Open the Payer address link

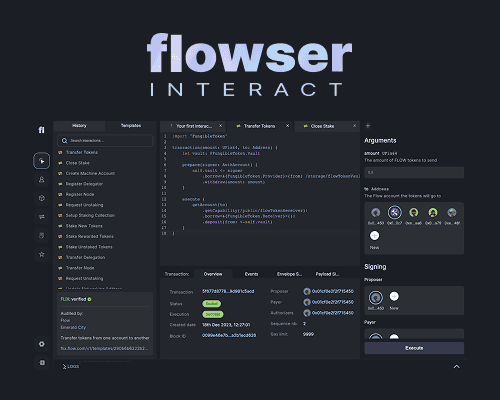(333, 302)
